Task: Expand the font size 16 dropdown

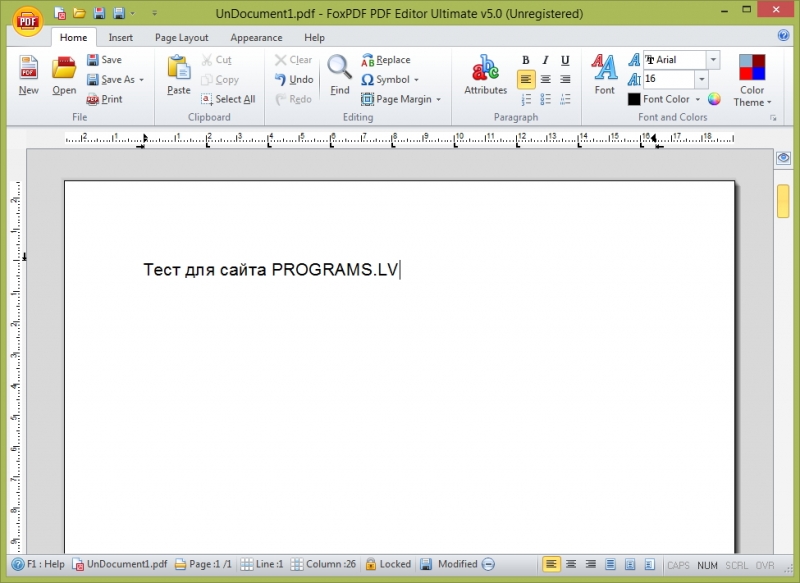Action: 702,79
